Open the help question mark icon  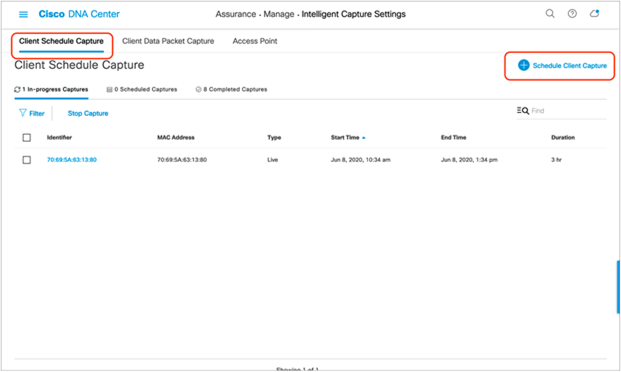click(x=572, y=14)
